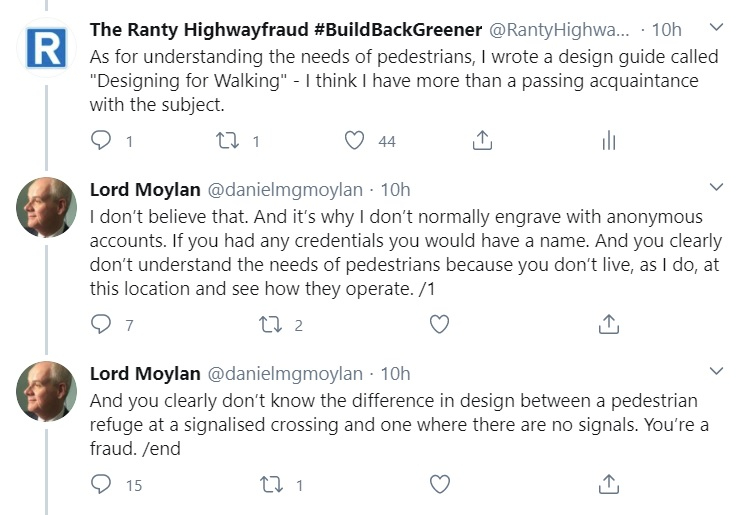Share the "You're a fraud" tweet
The image size is (745, 515).
click(x=608, y=485)
